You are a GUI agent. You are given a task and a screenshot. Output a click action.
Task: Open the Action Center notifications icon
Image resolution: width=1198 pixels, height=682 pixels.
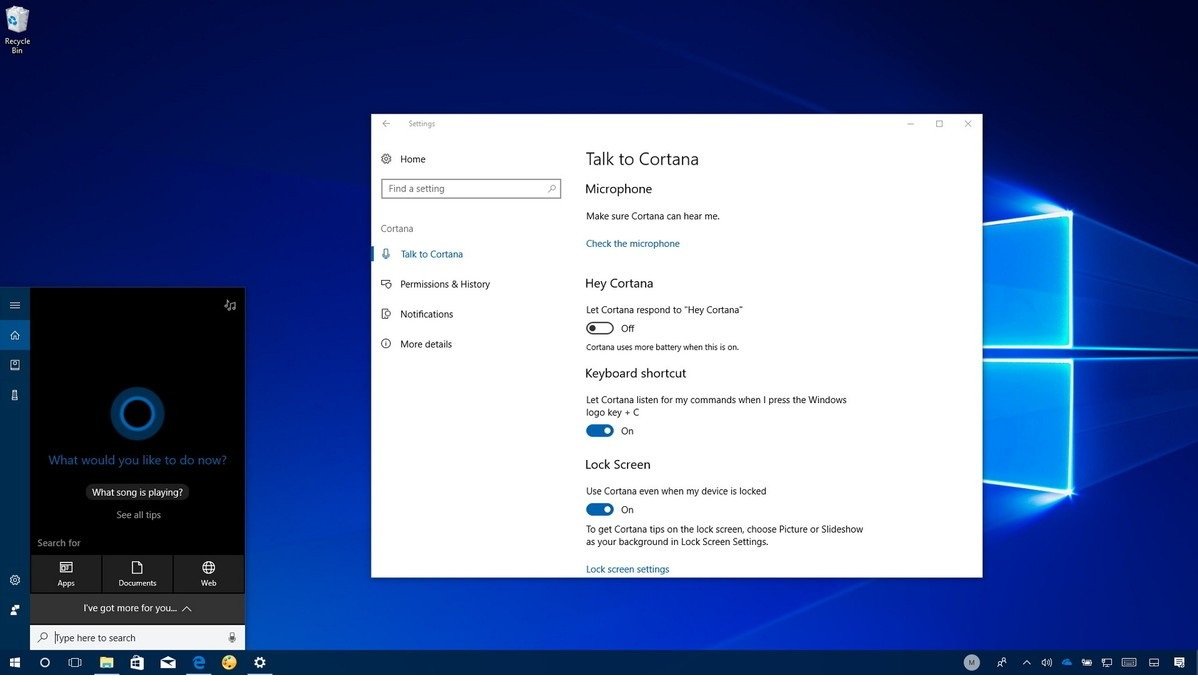[x=1180, y=662]
